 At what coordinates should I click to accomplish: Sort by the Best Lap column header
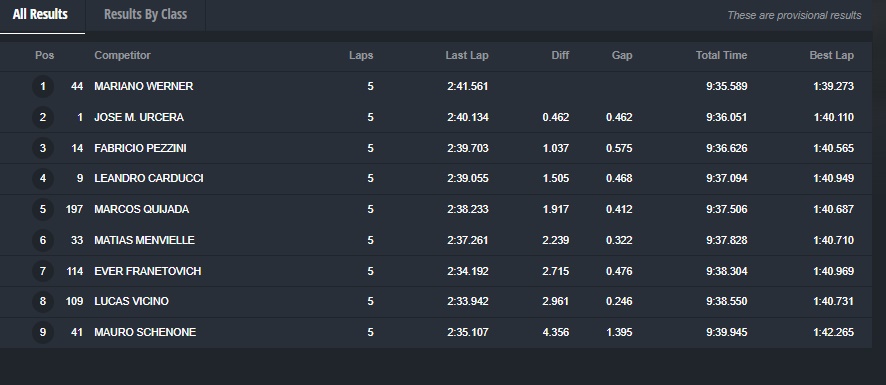[x=832, y=55]
